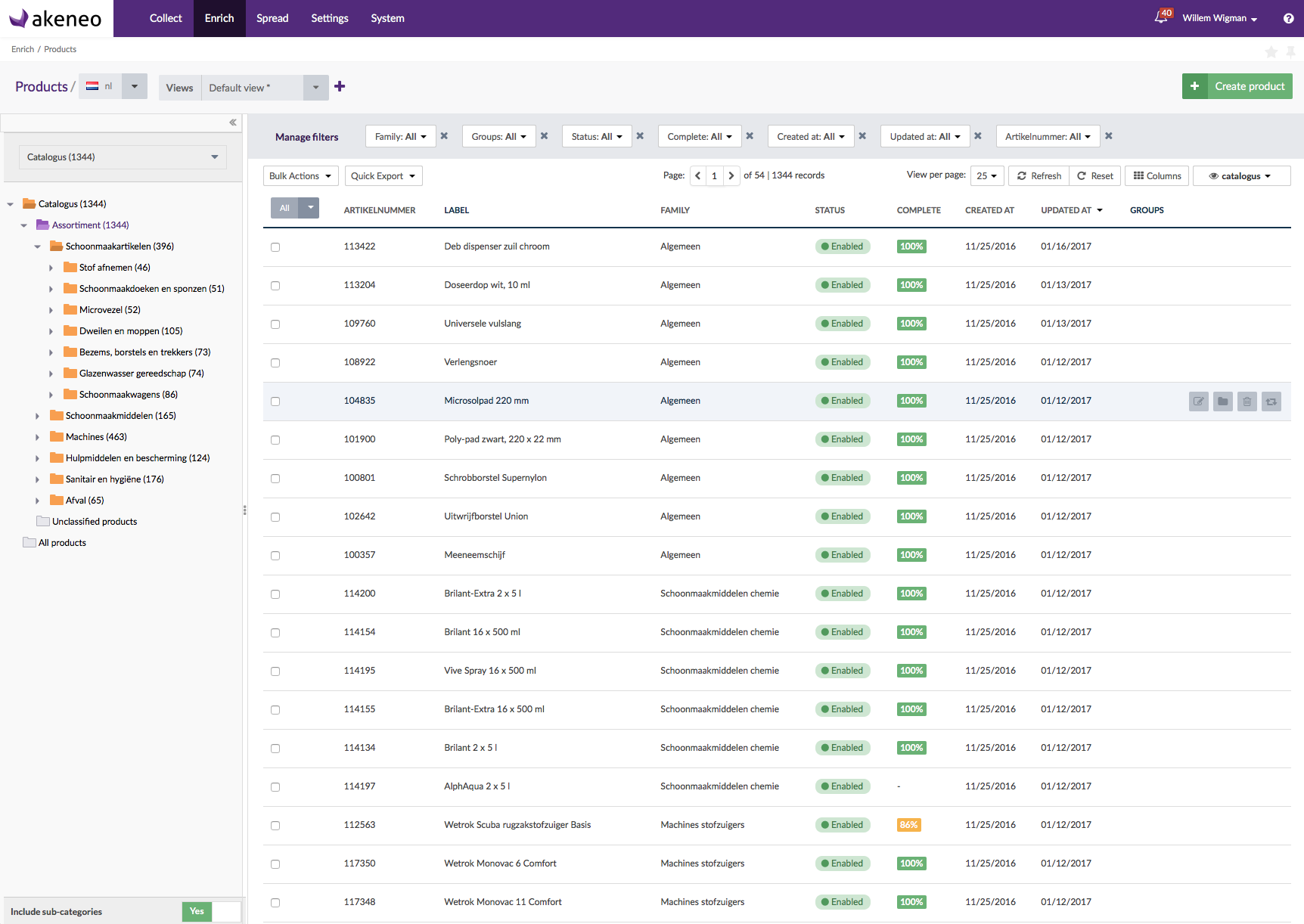Open the Catalogus (1344) tree selector

click(x=123, y=157)
